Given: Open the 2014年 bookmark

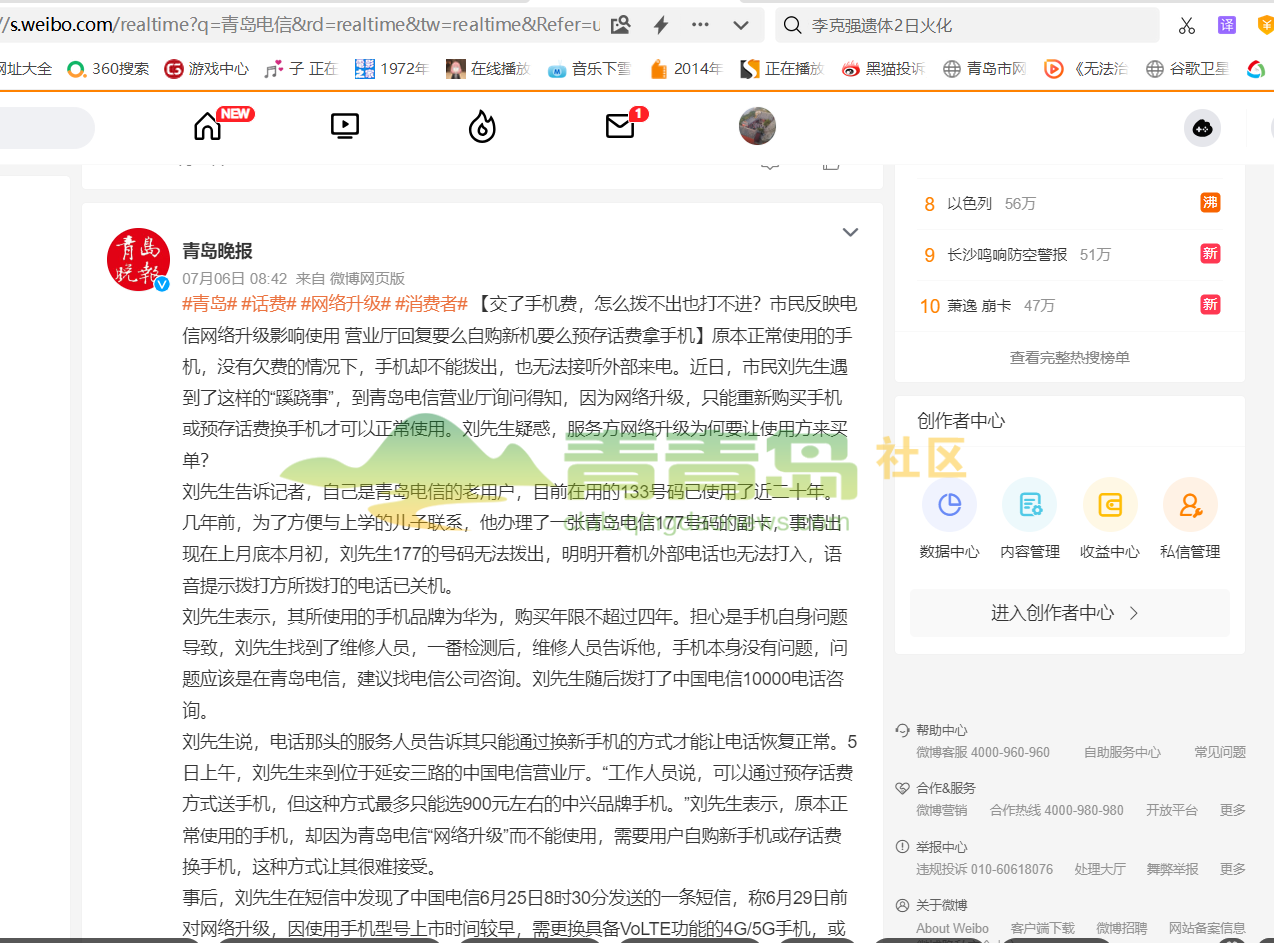Looking at the screenshot, I should 686,69.
